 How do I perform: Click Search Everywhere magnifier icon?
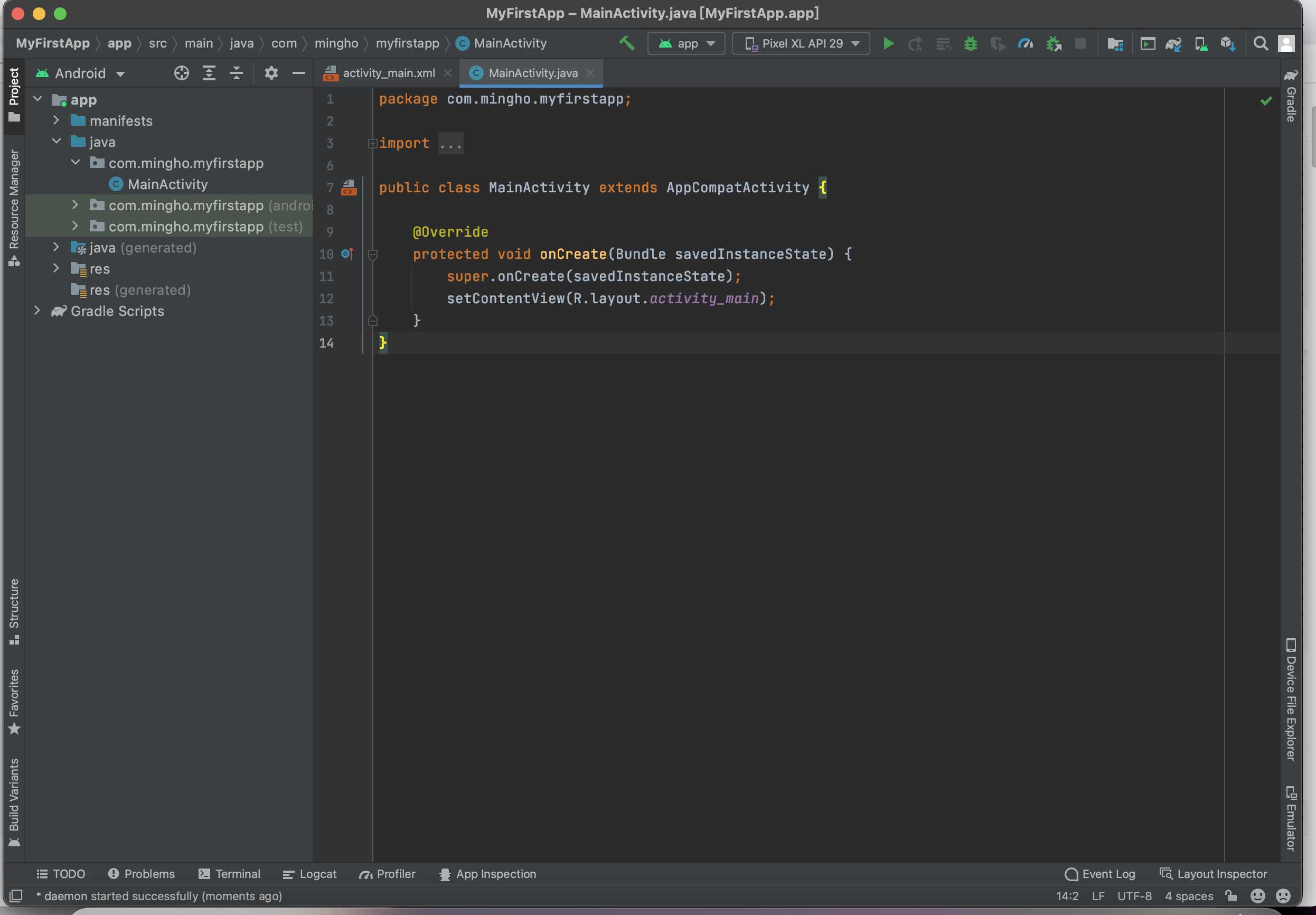(x=1261, y=43)
